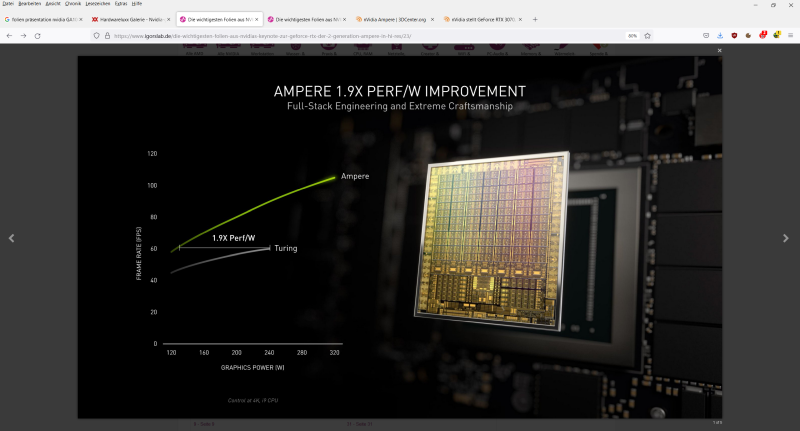The height and width of the screenshot is (431, 800).
Task: Open the tracking protection shield icon
Action: pyautogui.click(x=96, y=36)
